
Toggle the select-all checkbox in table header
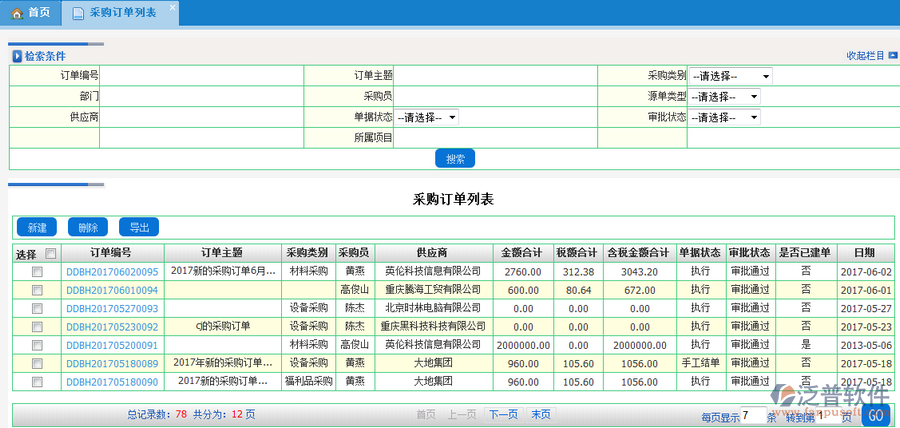coord(51,254)
